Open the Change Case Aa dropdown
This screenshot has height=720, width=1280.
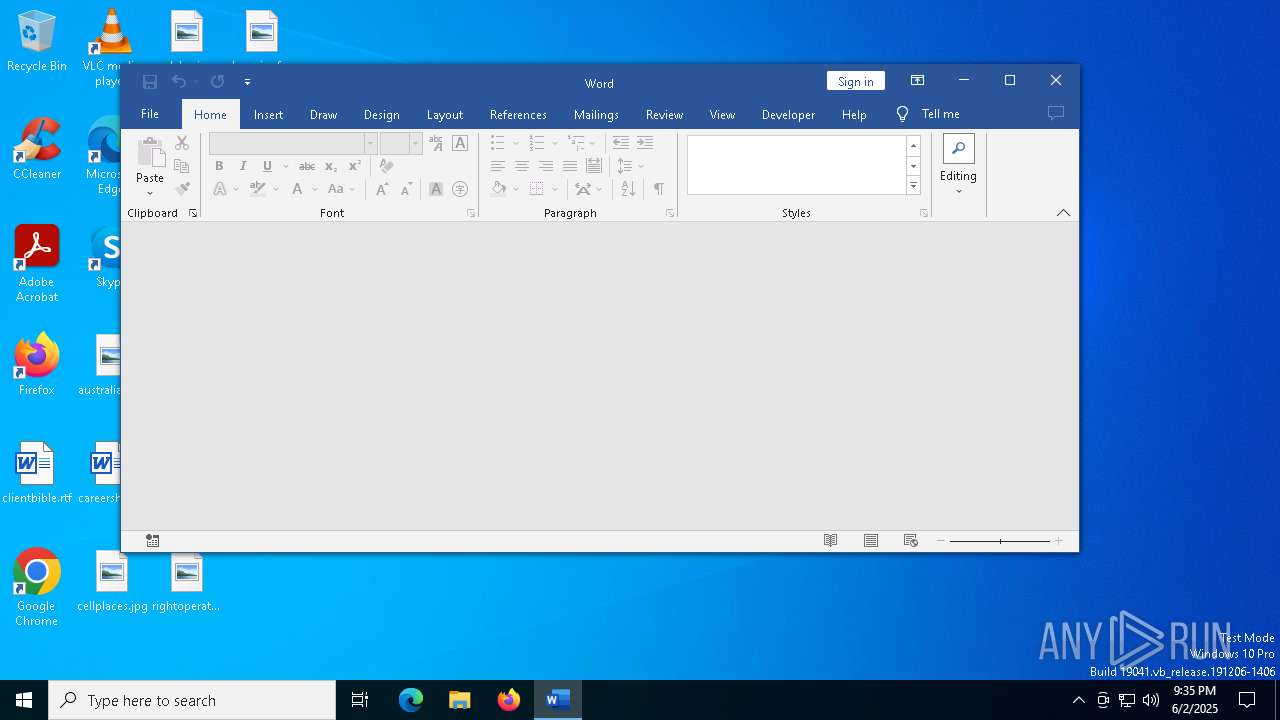[341, 189]
